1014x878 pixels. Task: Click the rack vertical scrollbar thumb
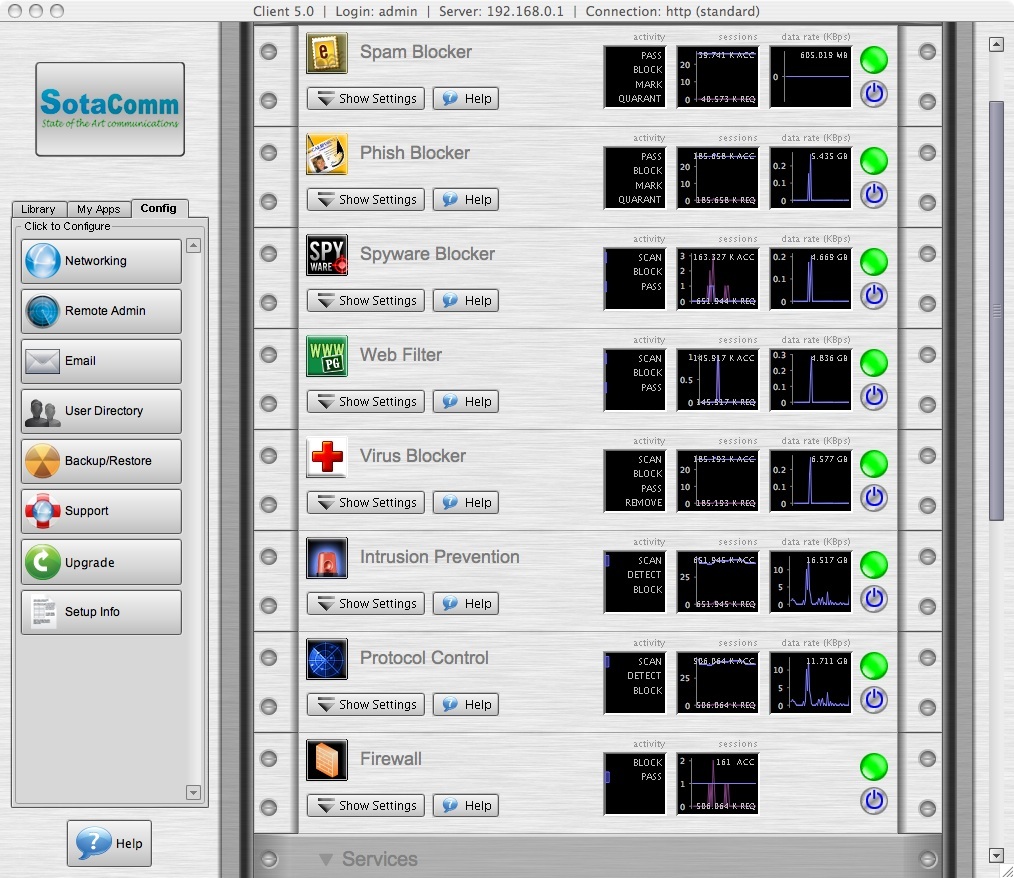click(x=996, y=310)
